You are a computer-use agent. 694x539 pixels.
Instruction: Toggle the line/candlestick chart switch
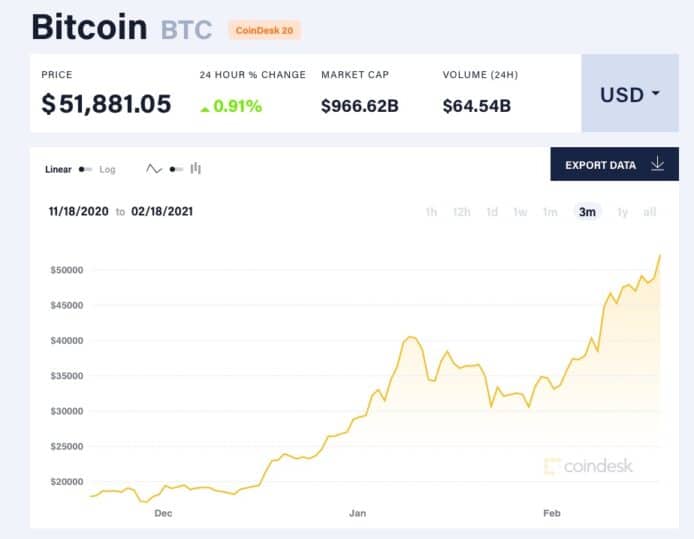(x=176, y=169)
